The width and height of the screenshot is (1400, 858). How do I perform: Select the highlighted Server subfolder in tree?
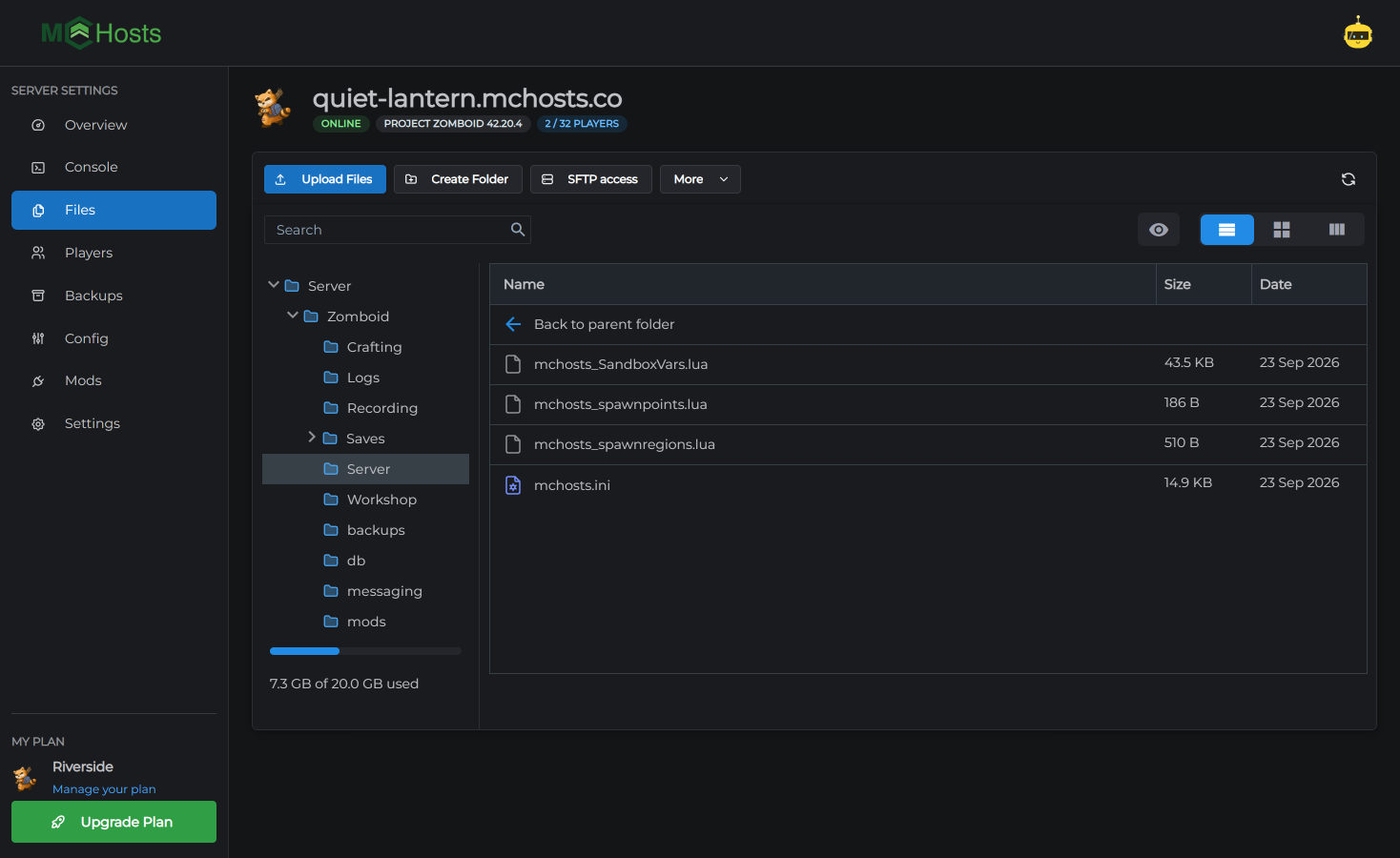pyautogui.click(x=365, y=469)
